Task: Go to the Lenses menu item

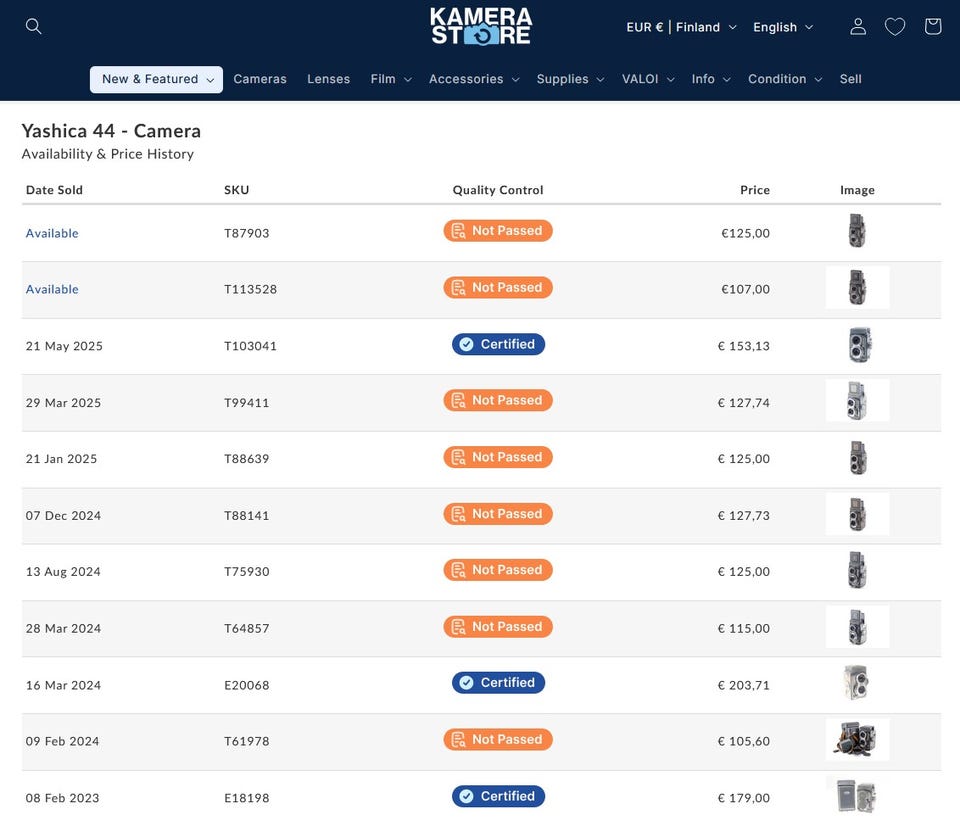Action: (x=329, y=79)
